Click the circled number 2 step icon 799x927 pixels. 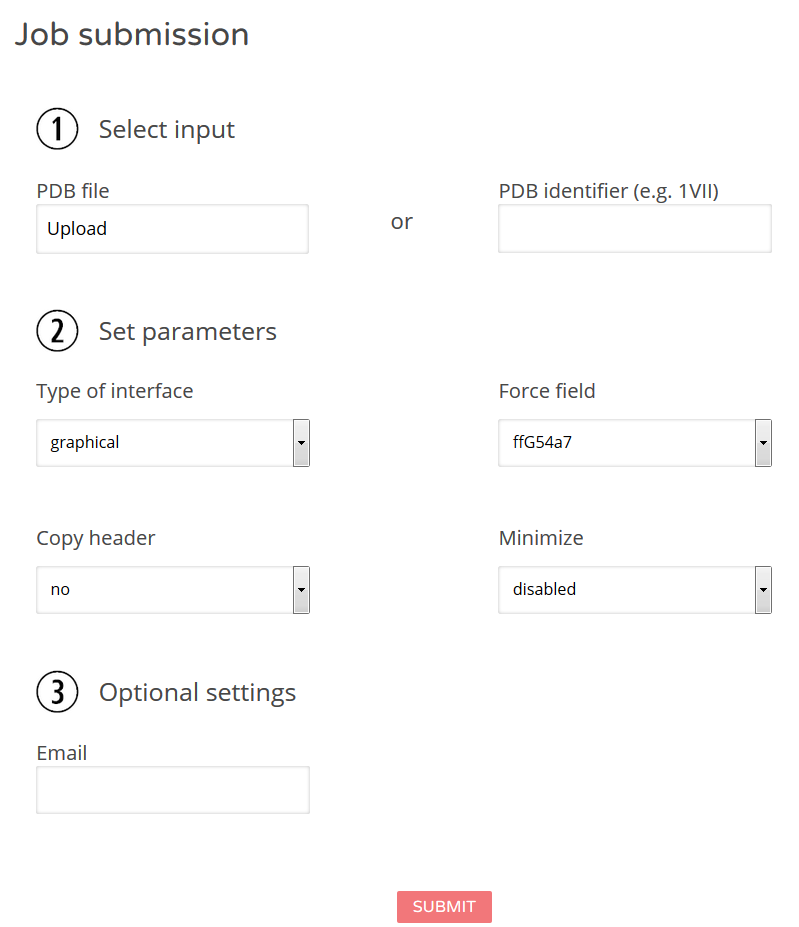click(57, 331)
